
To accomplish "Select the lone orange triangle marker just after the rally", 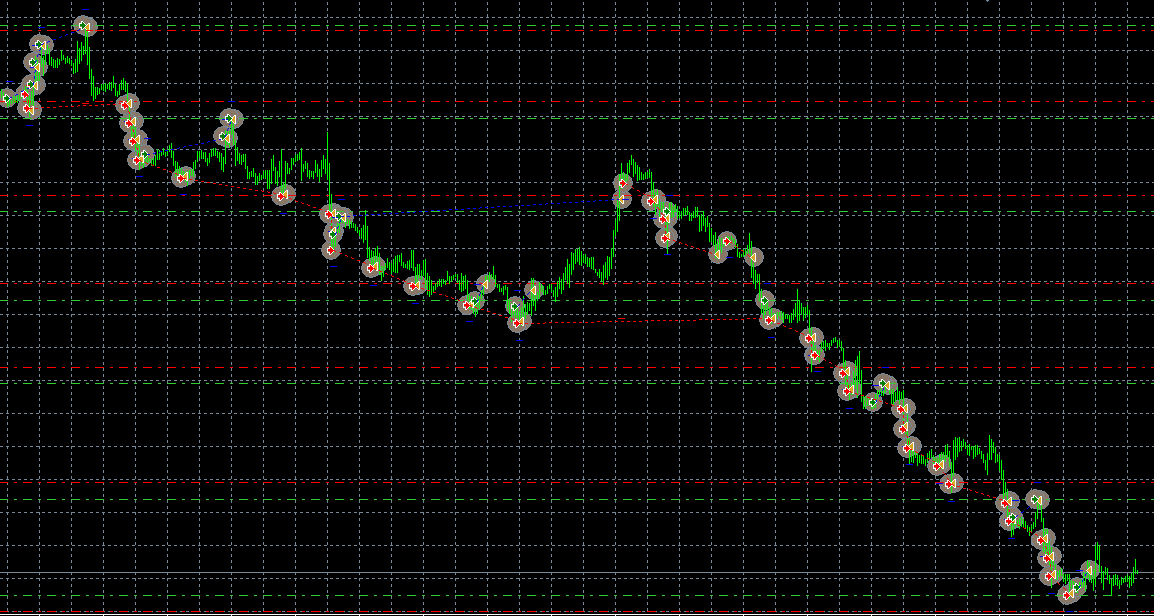I will [x=752, y=258].
